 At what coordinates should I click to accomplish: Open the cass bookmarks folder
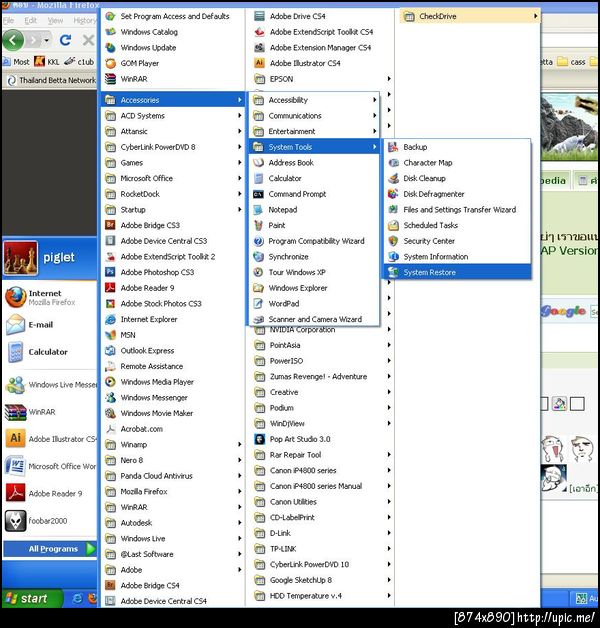point(572,62)
